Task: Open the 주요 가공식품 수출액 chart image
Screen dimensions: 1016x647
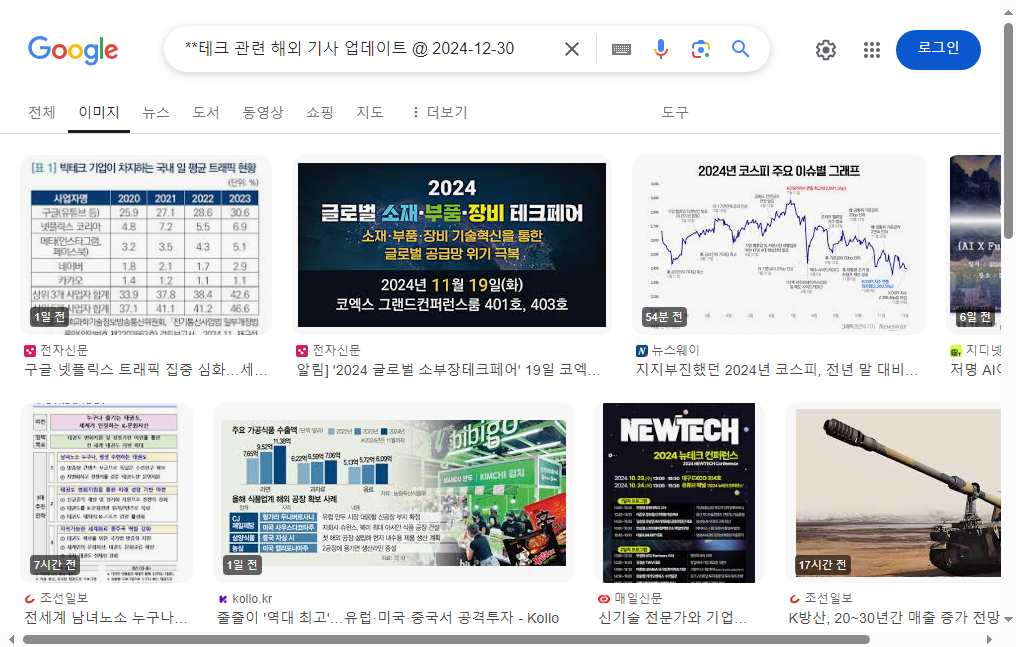Action: [x=393, y=493]
